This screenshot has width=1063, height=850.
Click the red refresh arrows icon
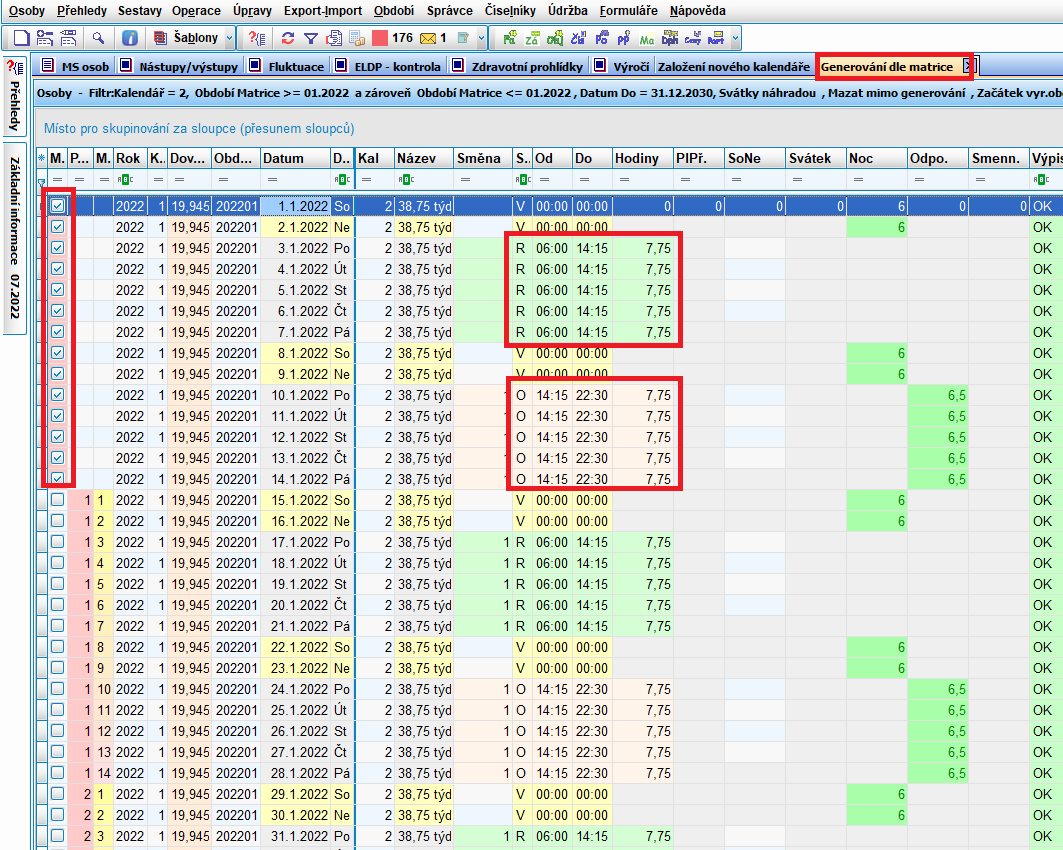tap(288, 38)
